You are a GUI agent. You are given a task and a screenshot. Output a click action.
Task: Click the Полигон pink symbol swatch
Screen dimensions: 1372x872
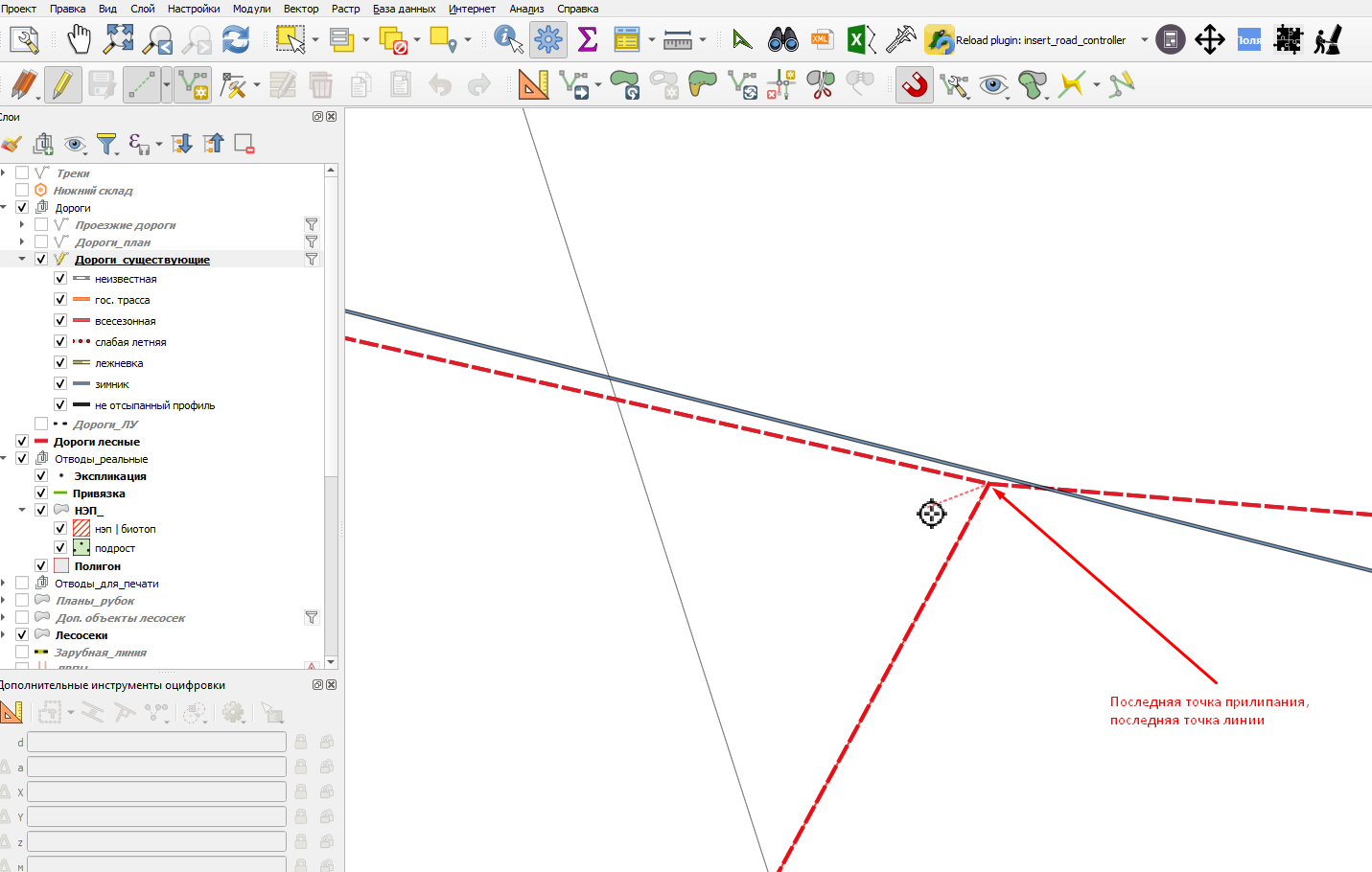(x=61, y=565)
